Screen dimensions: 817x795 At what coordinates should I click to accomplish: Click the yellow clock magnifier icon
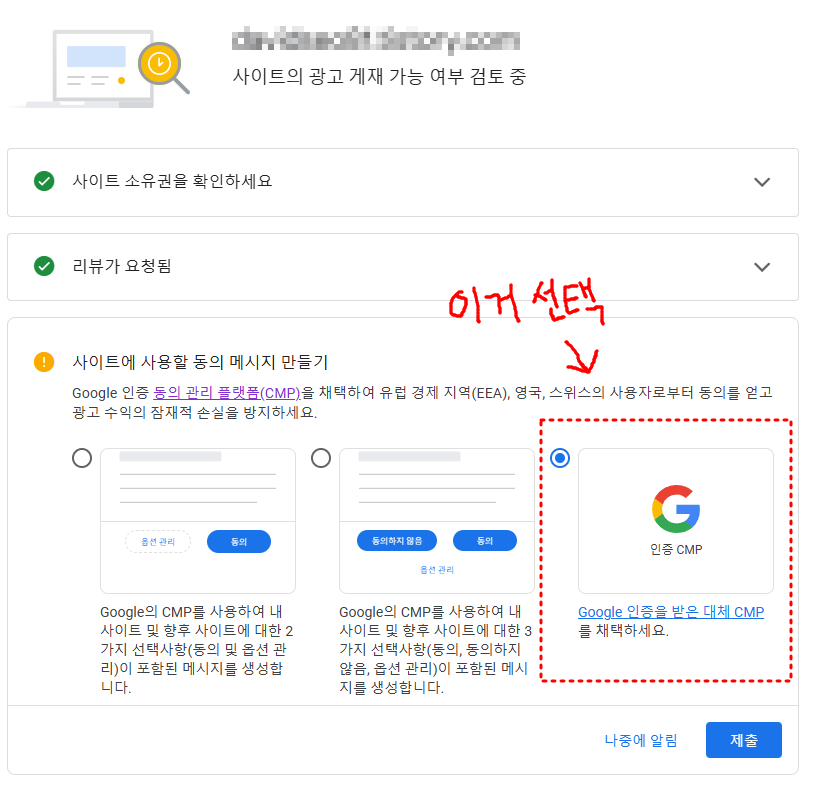click(x=163, y=67)
